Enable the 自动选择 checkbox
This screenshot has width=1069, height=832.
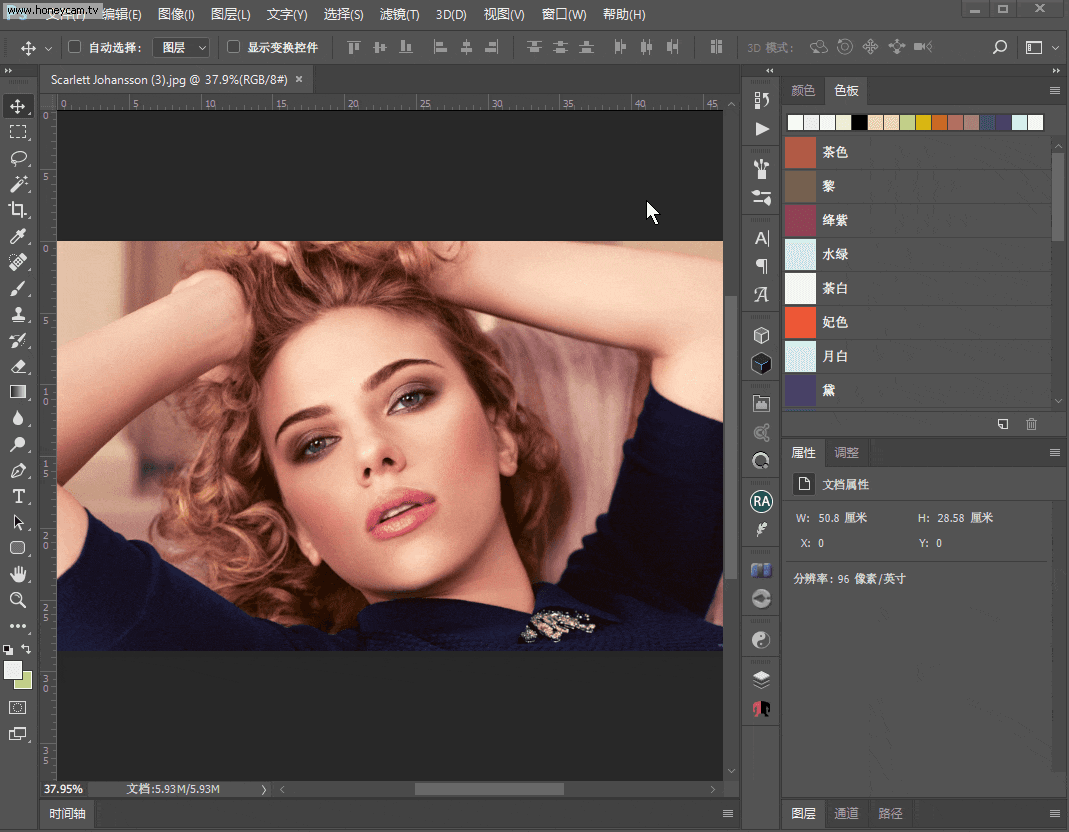(75, 47)
